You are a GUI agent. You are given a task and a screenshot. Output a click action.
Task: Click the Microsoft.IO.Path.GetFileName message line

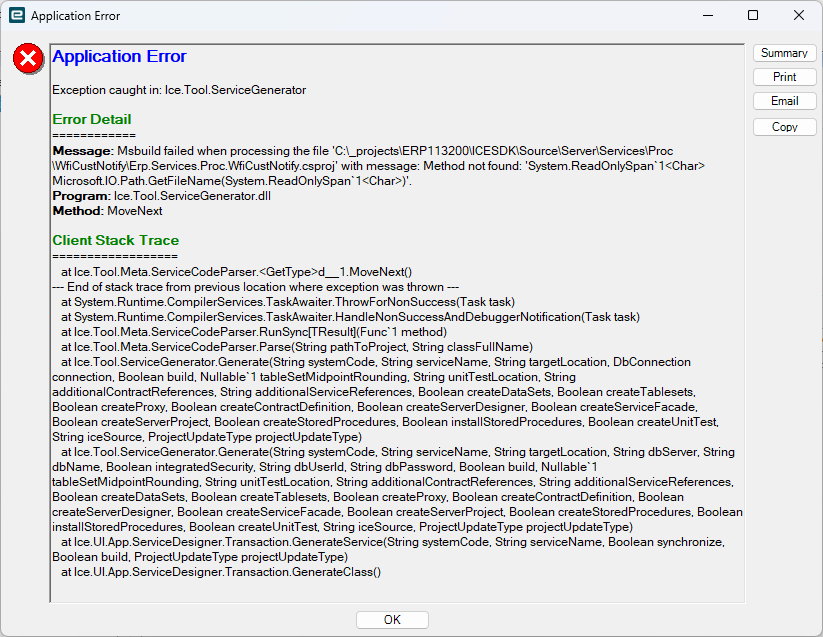click(x=232, y=181)
